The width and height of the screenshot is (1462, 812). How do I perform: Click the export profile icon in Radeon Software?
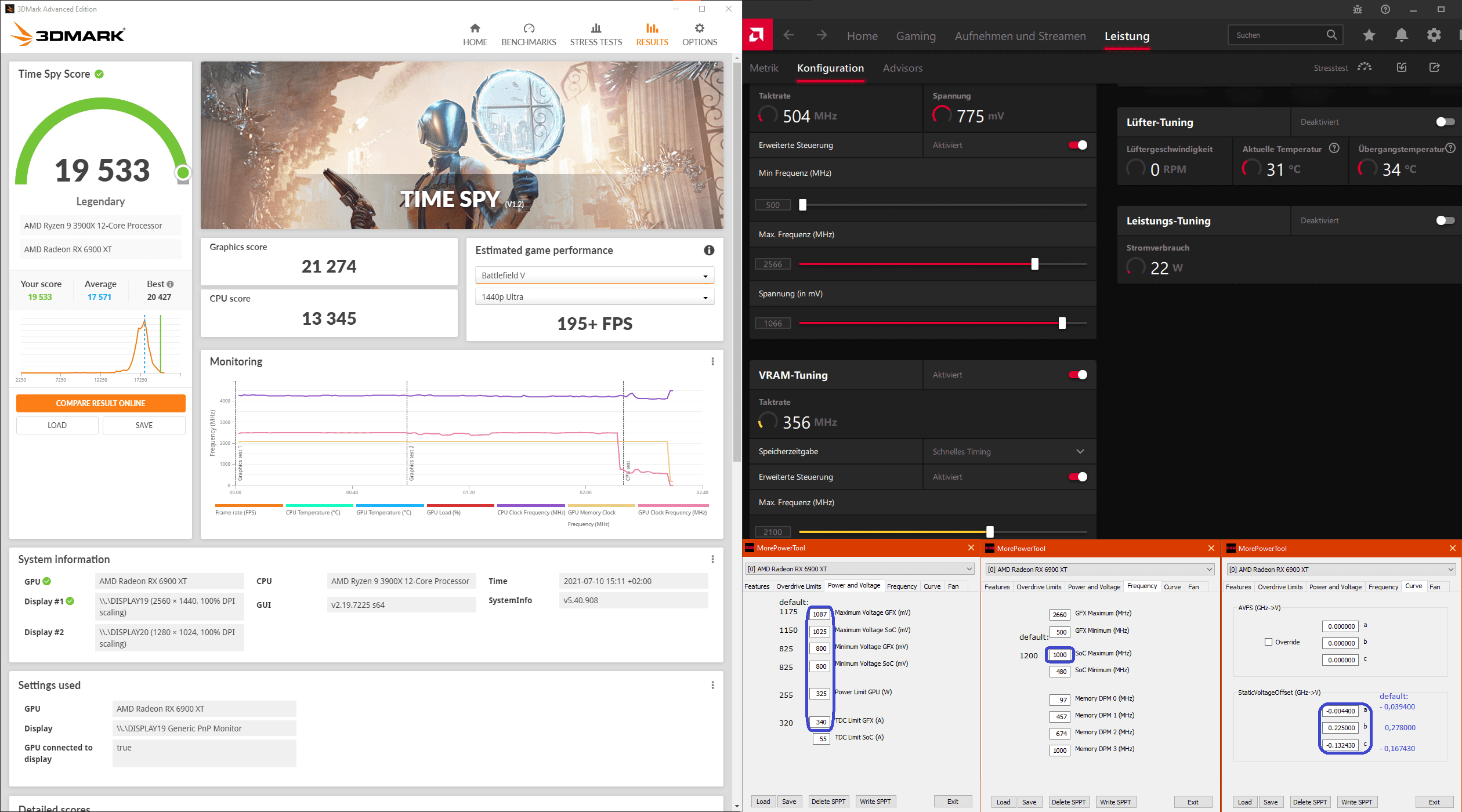pos(1434,67)
